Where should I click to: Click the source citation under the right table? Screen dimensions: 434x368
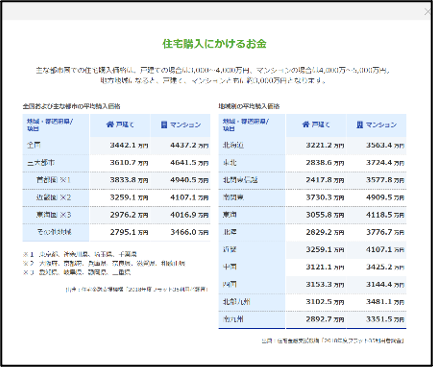pyautogui.click(x=333, y=341)
